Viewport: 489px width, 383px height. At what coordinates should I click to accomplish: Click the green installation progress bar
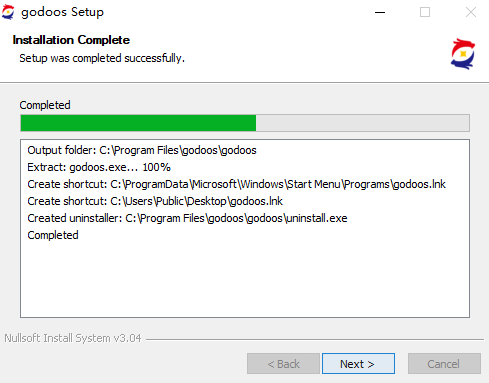(x=138, y=123)
